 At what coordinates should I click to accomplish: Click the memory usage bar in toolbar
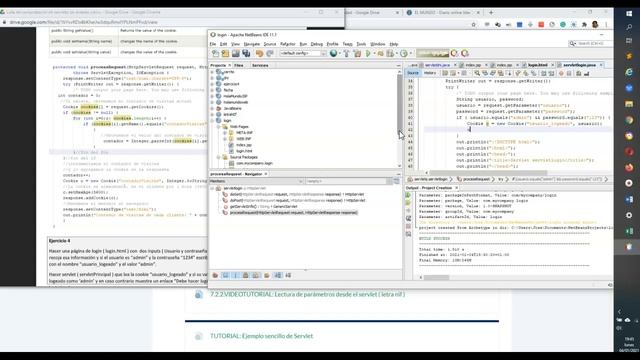point(432,53)
